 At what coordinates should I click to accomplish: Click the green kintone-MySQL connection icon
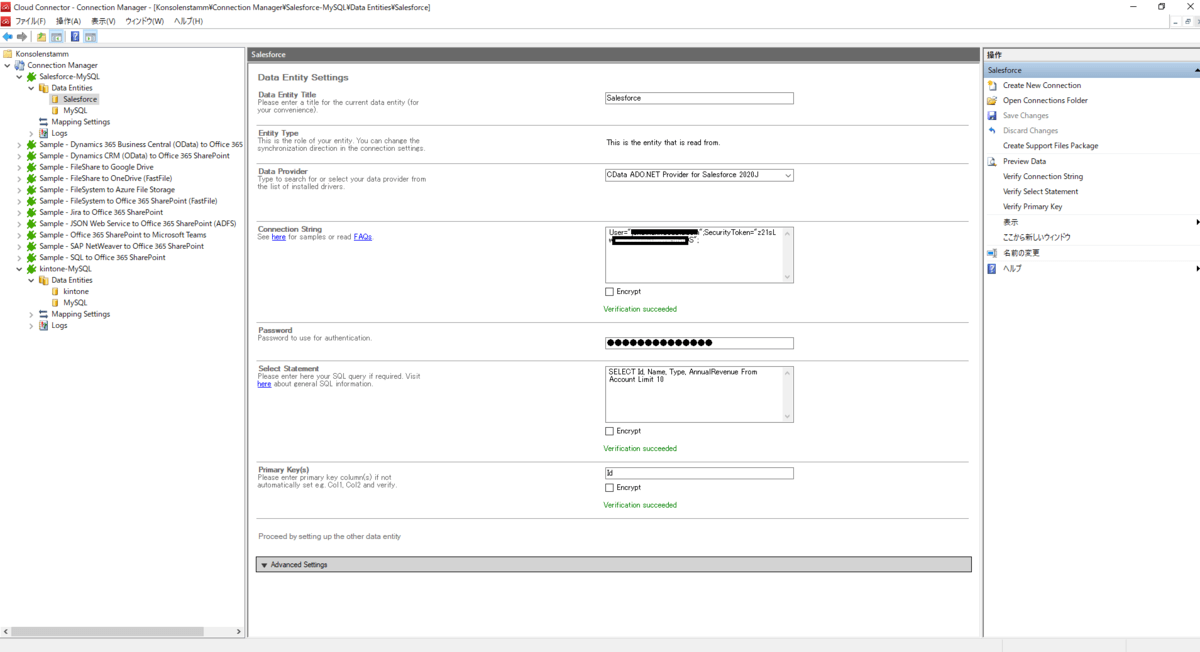coord(32,268)
